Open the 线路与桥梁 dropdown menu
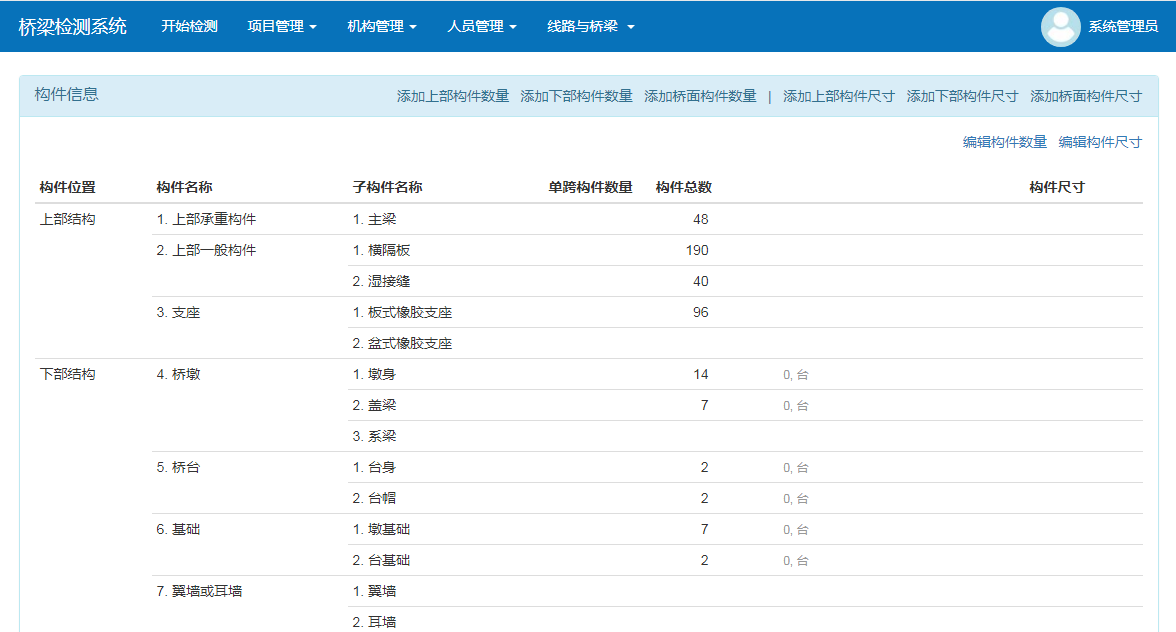 pos(591,27)
